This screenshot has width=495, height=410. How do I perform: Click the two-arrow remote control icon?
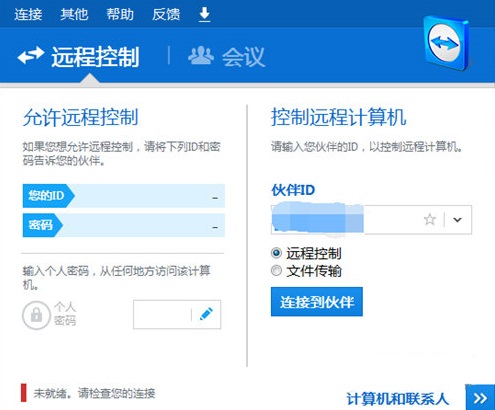click(x=31, y=55)
